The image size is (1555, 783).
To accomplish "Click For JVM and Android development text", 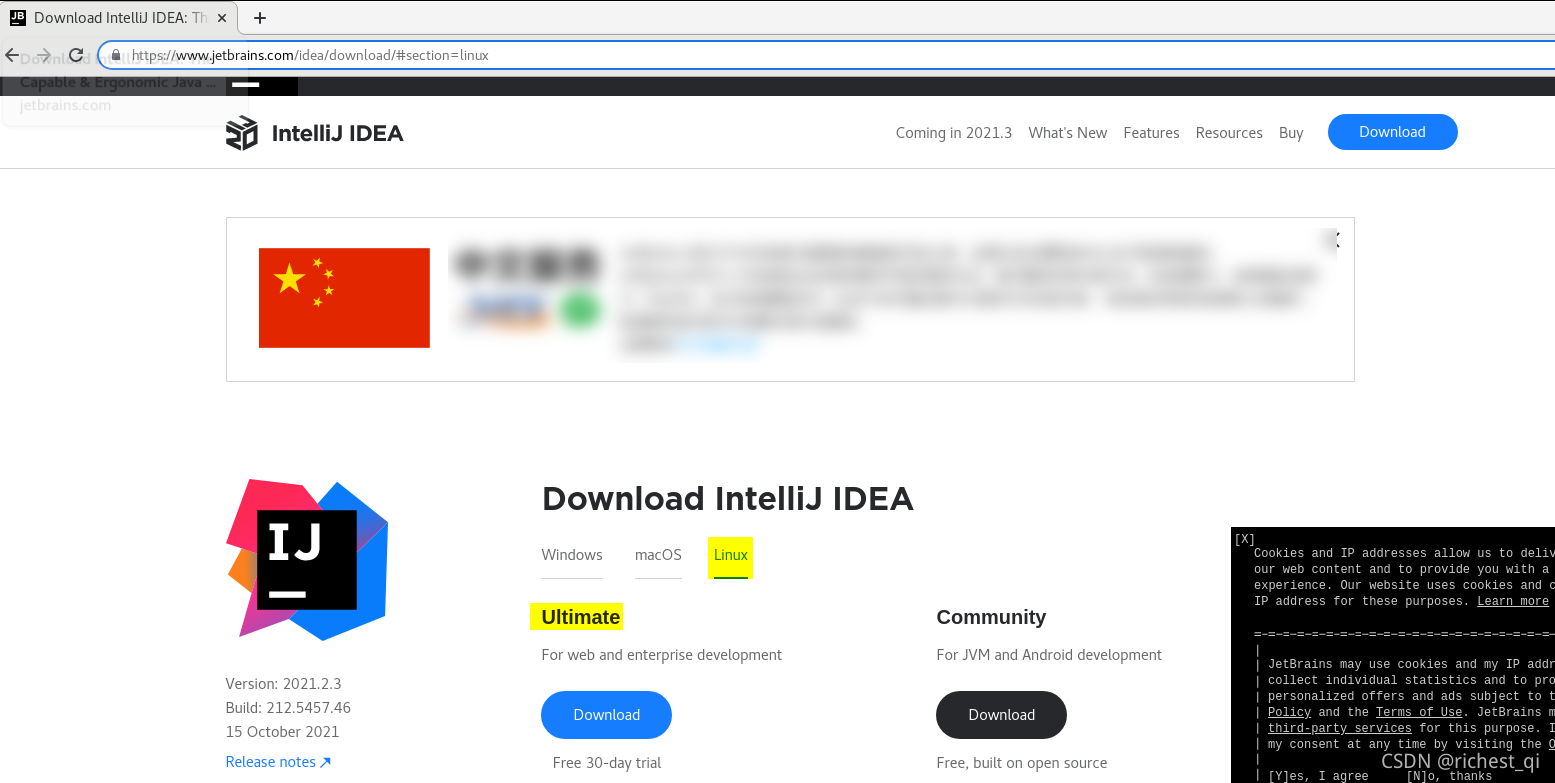I will tap(1049, 655).
